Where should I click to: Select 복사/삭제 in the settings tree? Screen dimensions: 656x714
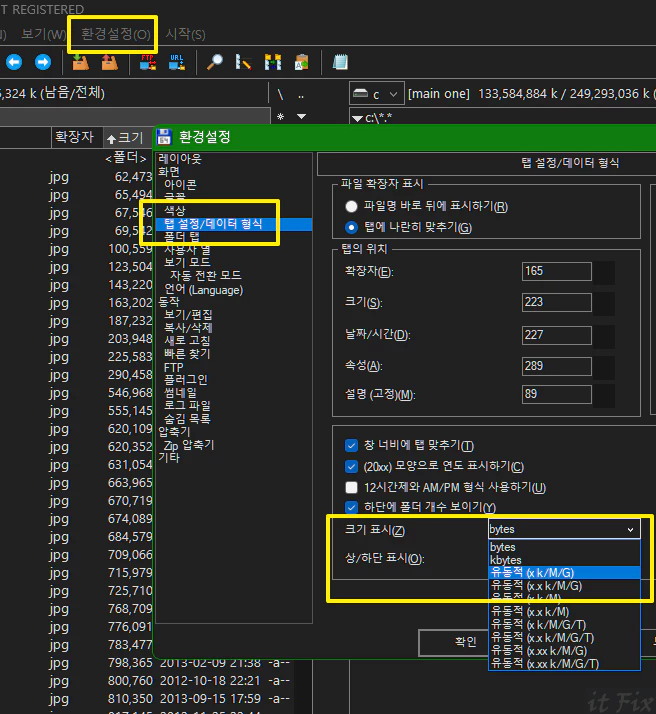coord(188,327)
